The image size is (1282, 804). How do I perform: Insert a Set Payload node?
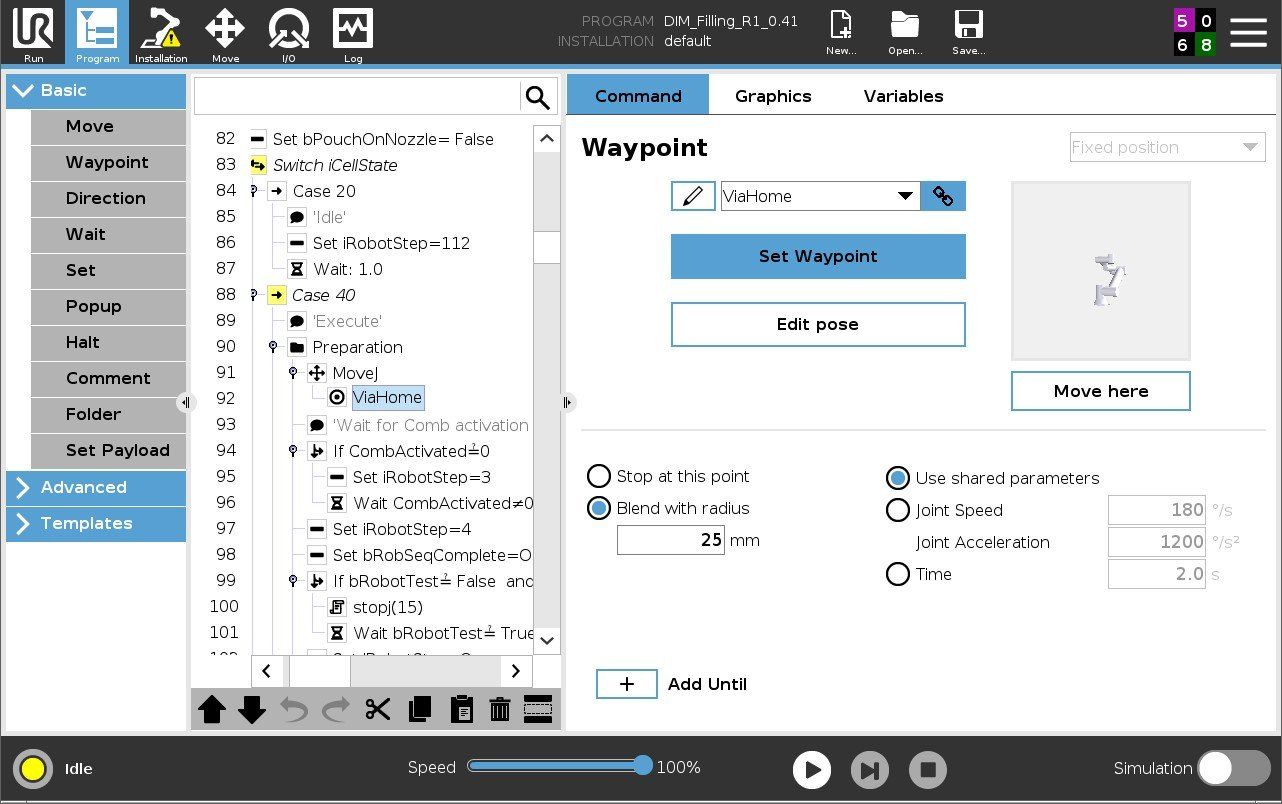pyautogui.click(x=108, y=450)
